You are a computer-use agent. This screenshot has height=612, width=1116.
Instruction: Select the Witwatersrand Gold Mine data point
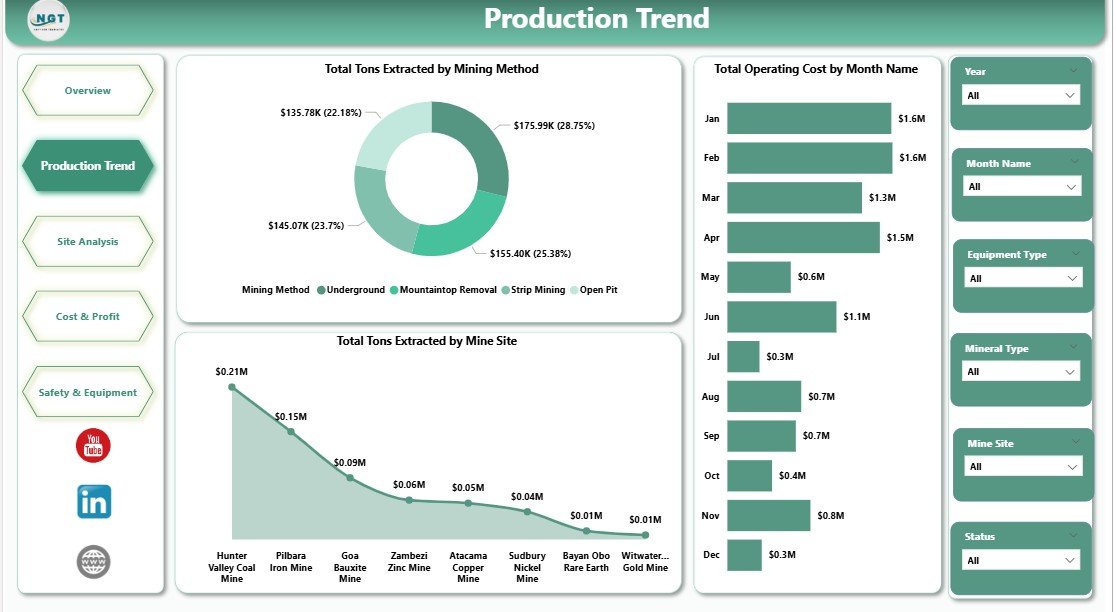[x=646, y=535]
